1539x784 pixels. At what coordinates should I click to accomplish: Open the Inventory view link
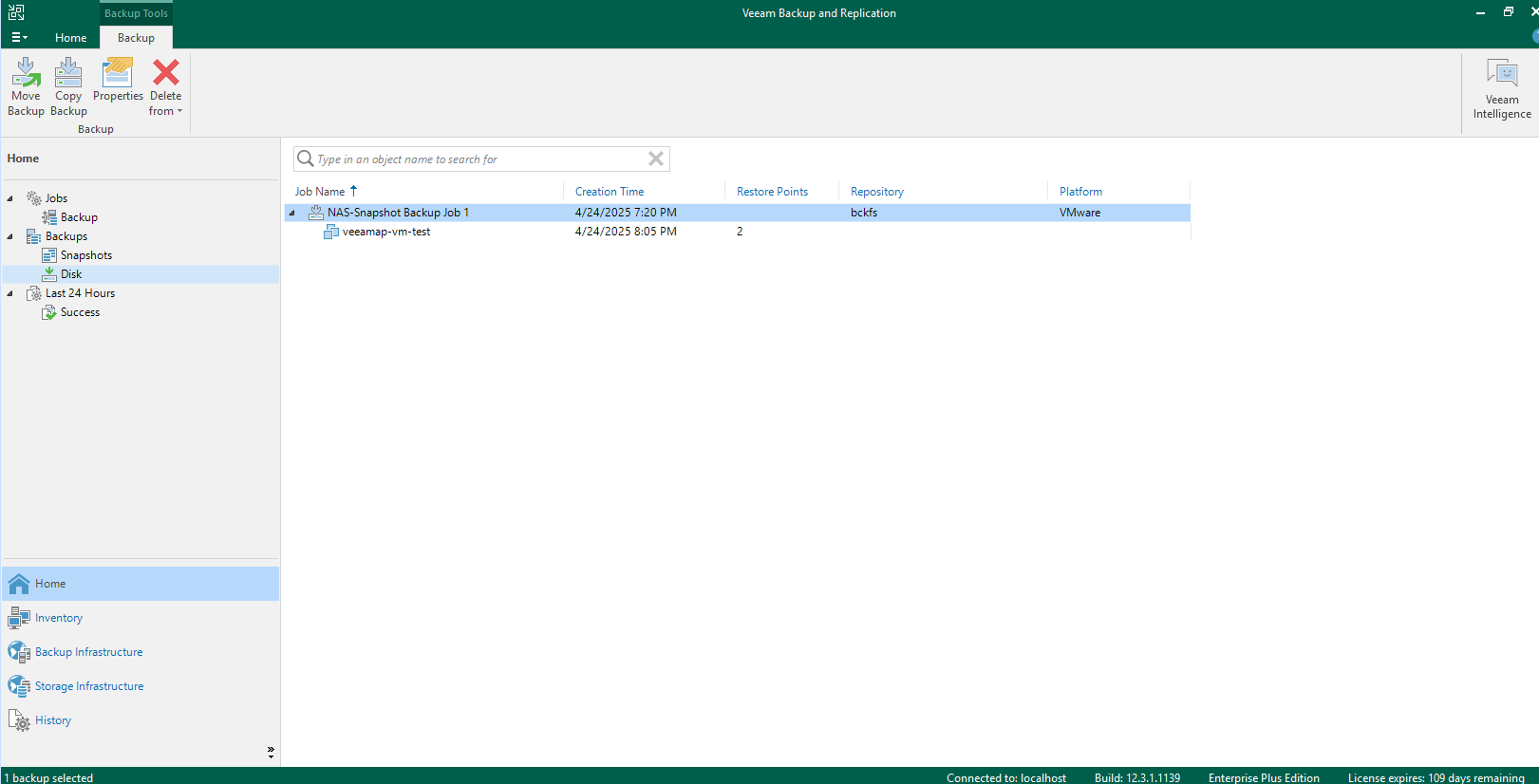(x=59, y=618)
